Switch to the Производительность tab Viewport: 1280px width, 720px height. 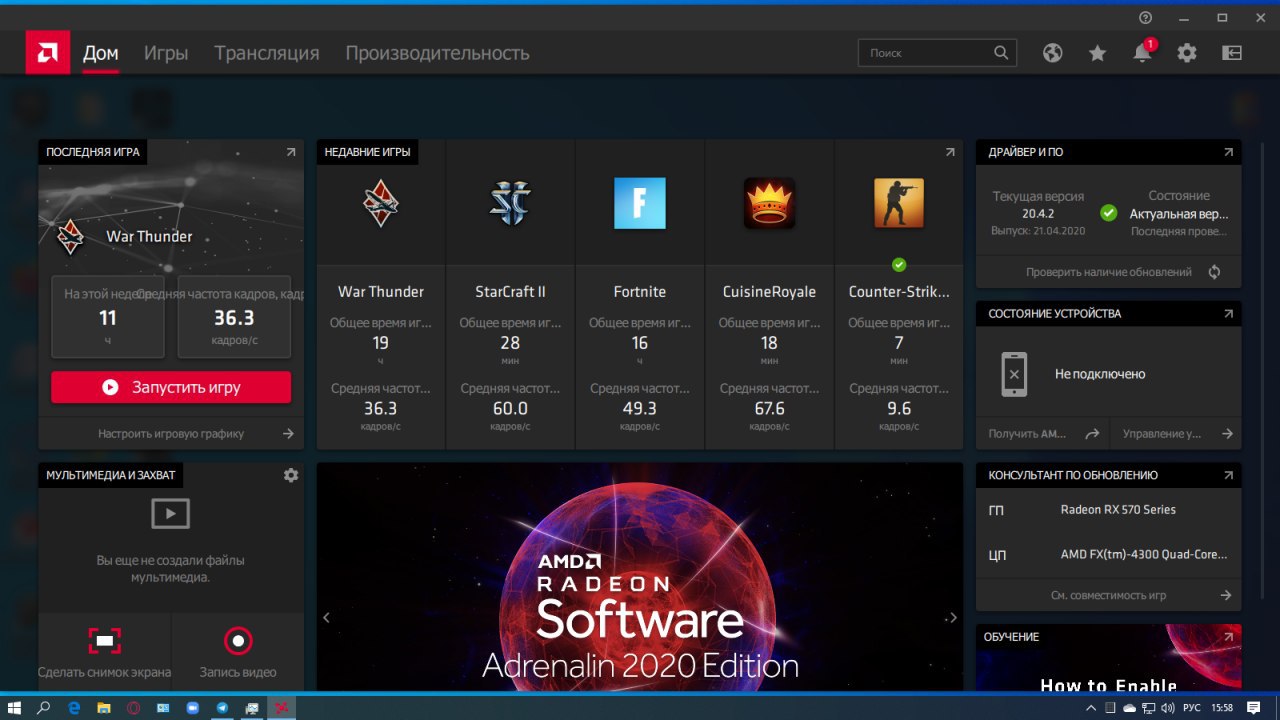[437, 53]
